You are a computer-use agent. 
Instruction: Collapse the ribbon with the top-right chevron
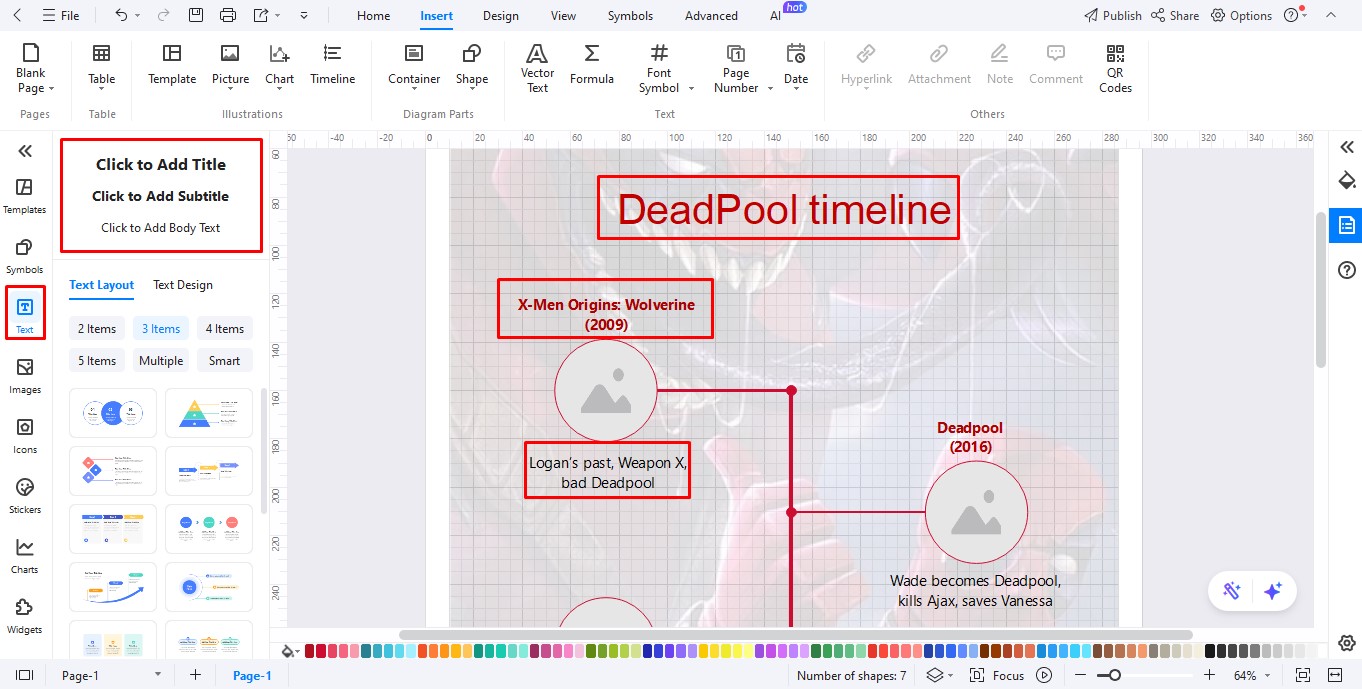click(x=1330, y=15)
